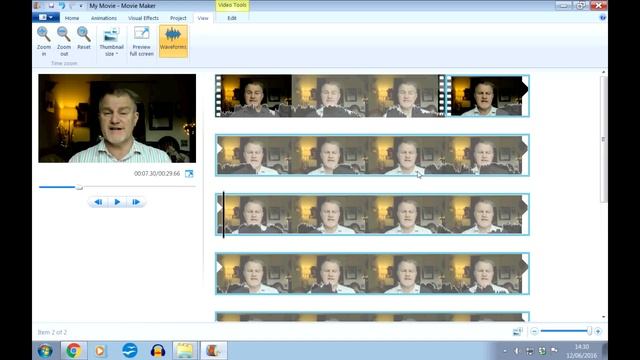This screenshot has width=640, height=360.
Task: Click the storyboard vertical scrollbar
Action: tap(603, 139)
